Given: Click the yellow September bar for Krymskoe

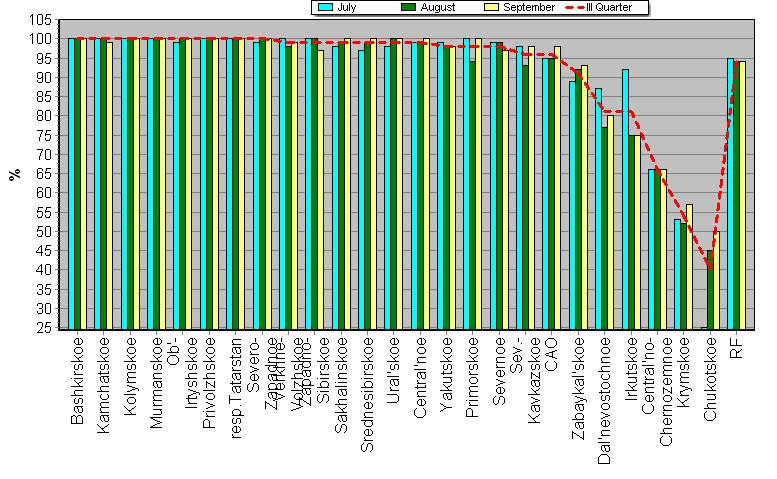Looking at the screenshot, I should (x=689, y=267).
